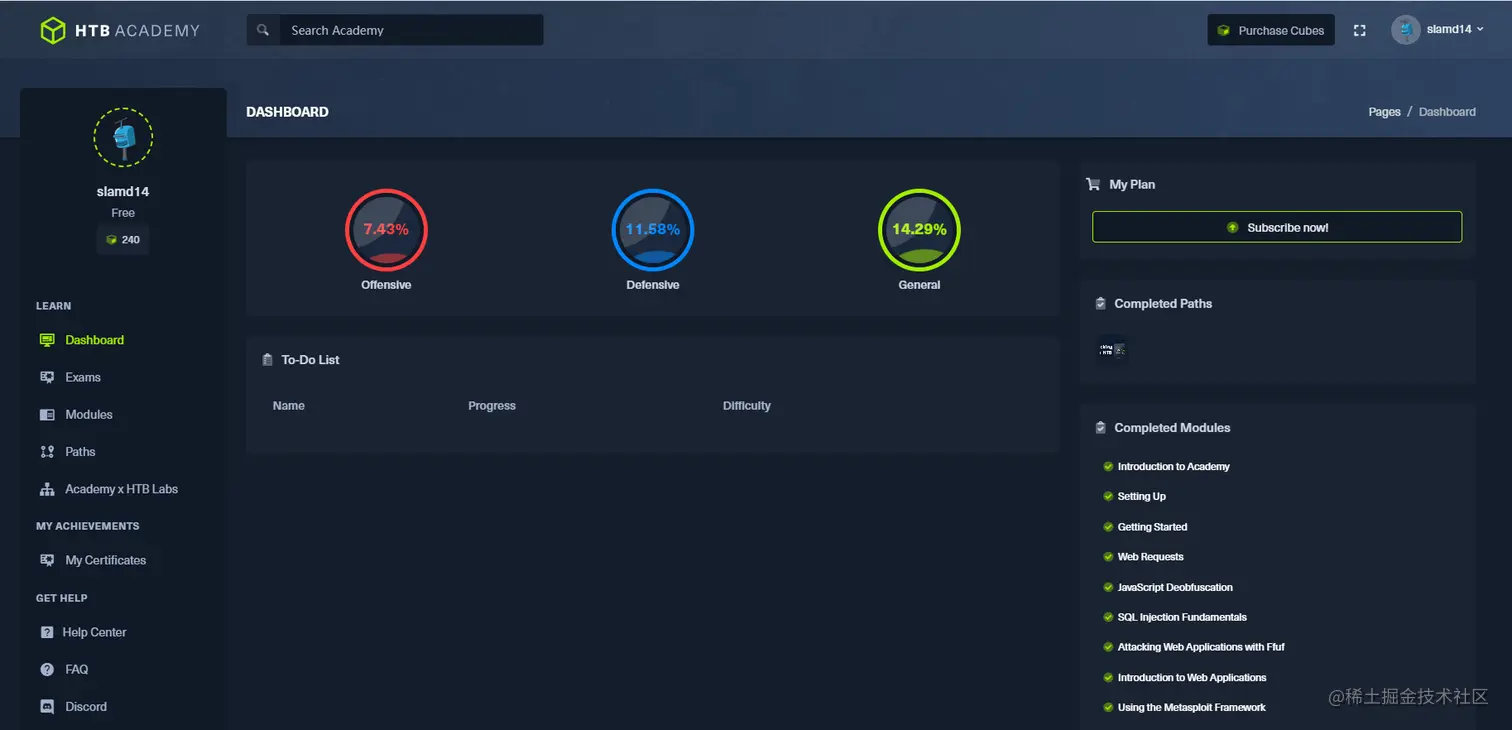Click the search magnifier icon
The width and height of the screenshot is (1512, 730).
(x=263, y=30)
